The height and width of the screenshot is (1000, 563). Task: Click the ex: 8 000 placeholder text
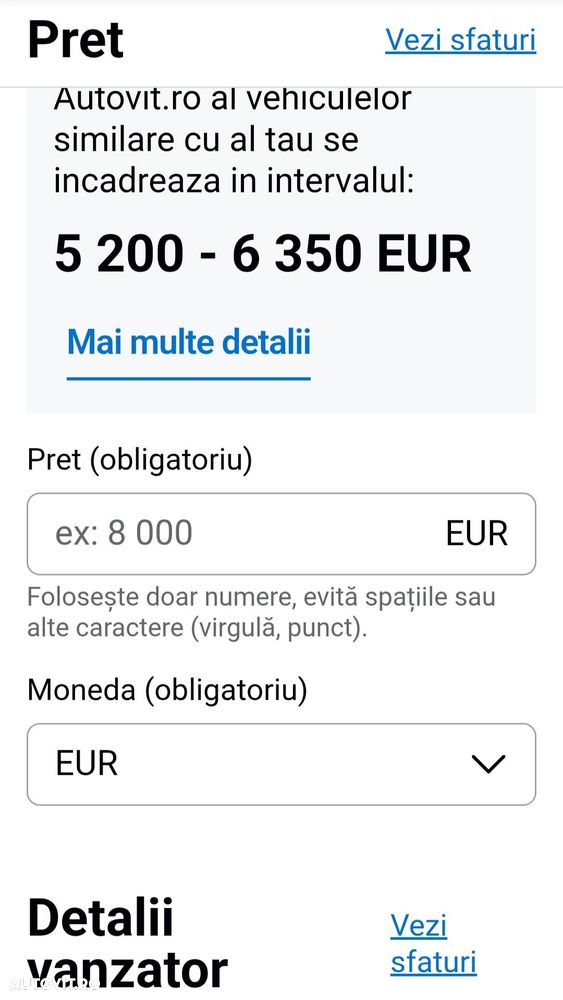coord(124,533)
